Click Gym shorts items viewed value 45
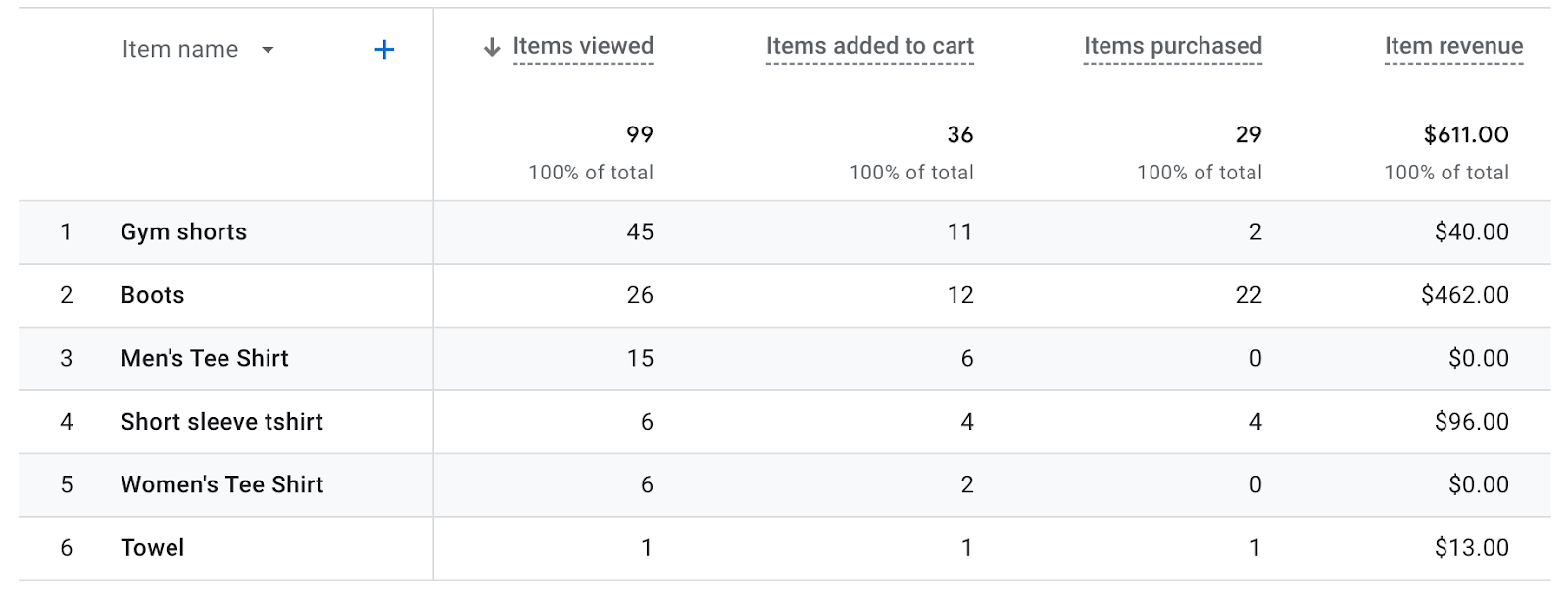This screenshot has height=608, width=1568. pyautogui.click(x=640, y=232)
